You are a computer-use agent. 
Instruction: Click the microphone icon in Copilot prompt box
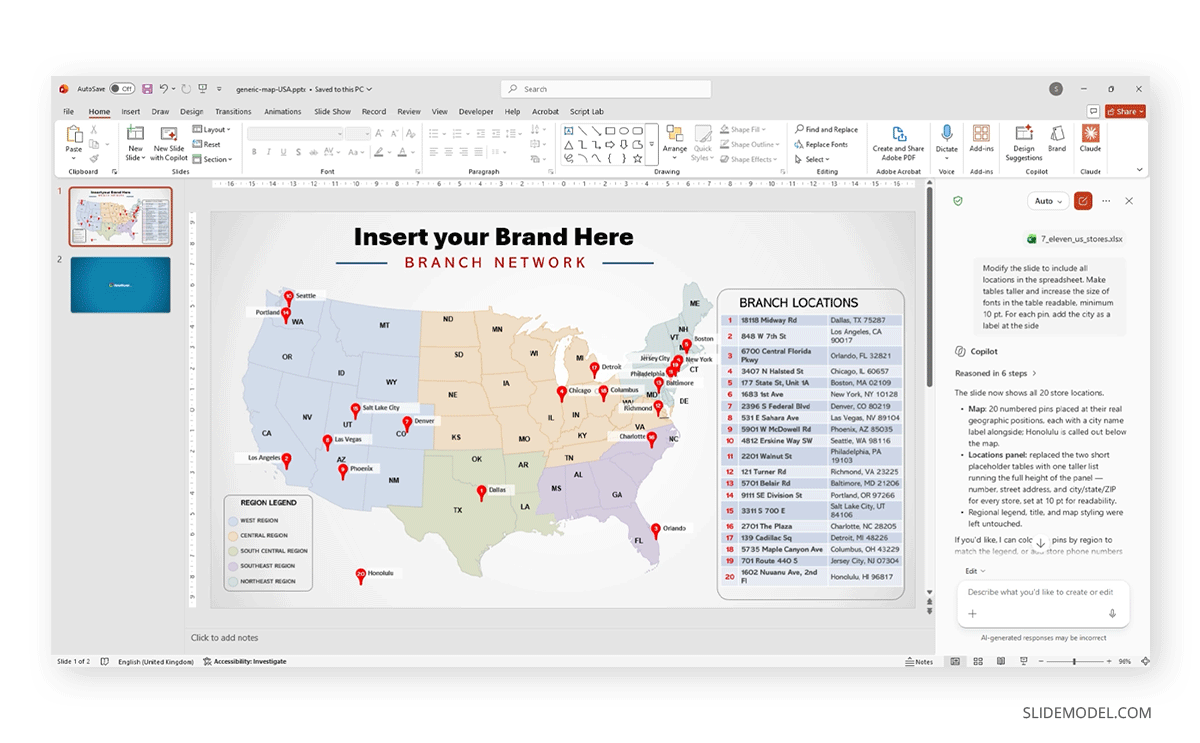coord(1112,613)
